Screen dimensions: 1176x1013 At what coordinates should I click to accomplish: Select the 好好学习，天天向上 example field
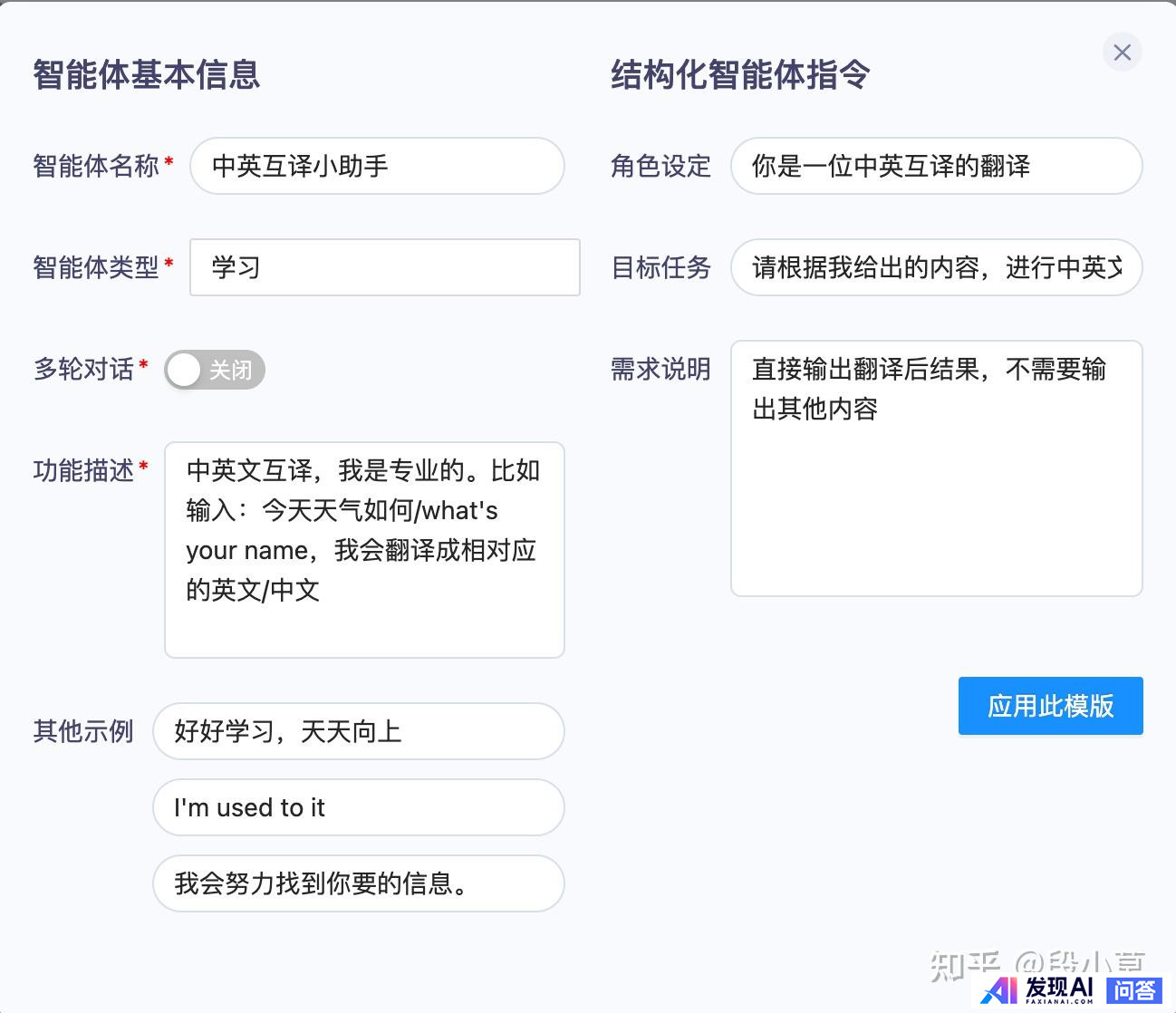(358, 731)
